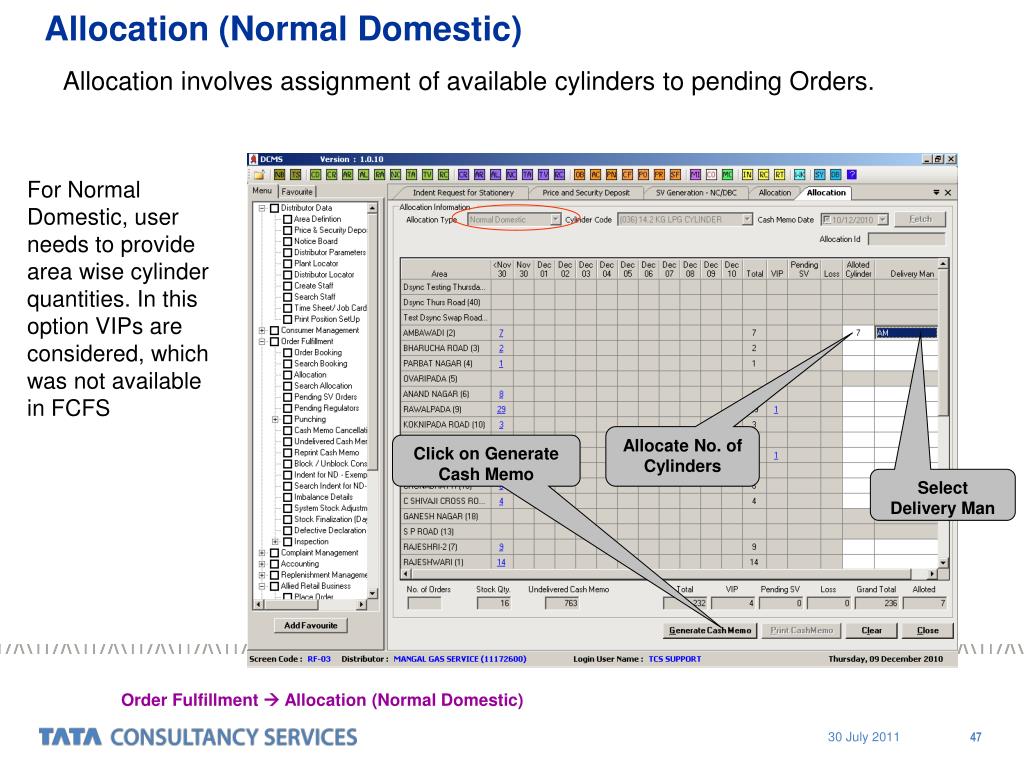
Task: Open the RAWALPADA pending orders link 29
Action: [x=501, y=409]
